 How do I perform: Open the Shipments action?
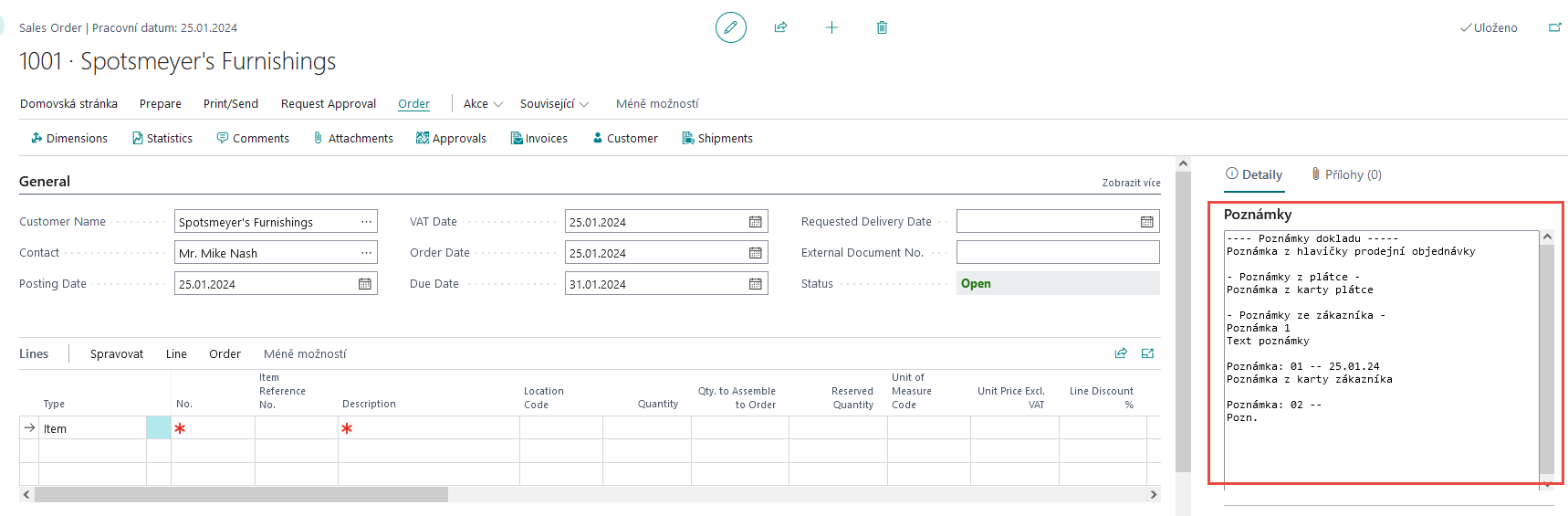click(717, 139)
